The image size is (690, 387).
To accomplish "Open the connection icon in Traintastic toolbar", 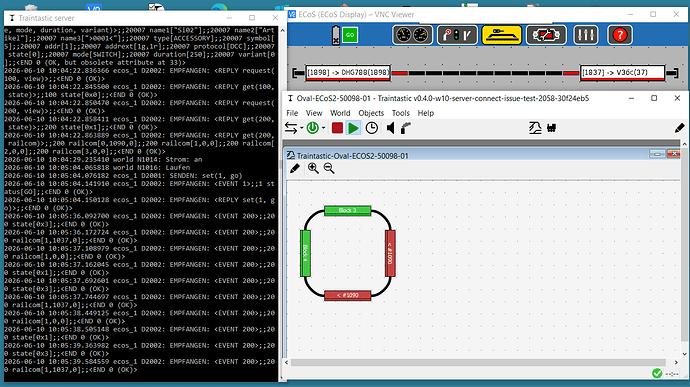I will click(x=290, y=128).
